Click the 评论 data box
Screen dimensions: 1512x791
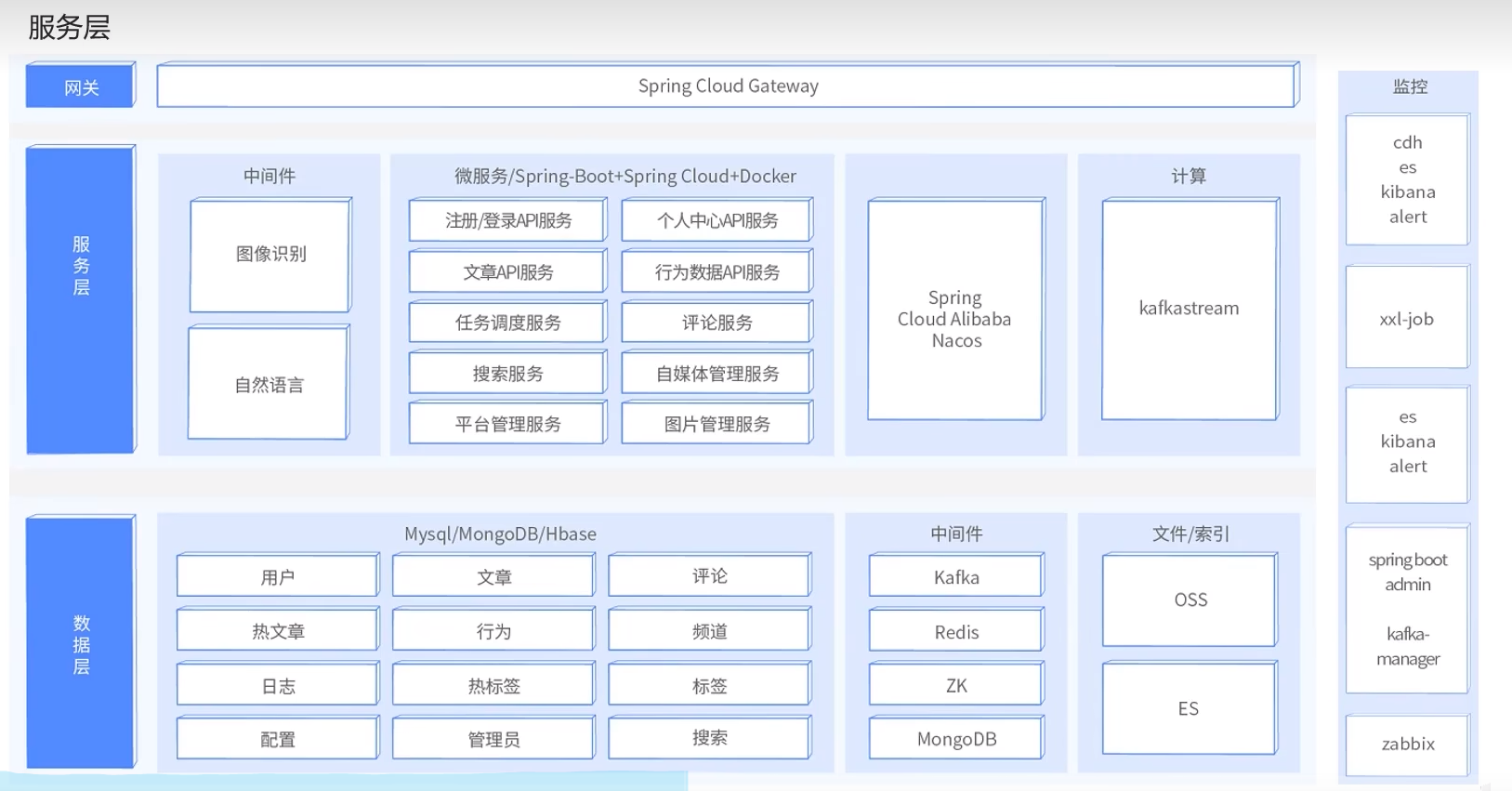(709, 576)
